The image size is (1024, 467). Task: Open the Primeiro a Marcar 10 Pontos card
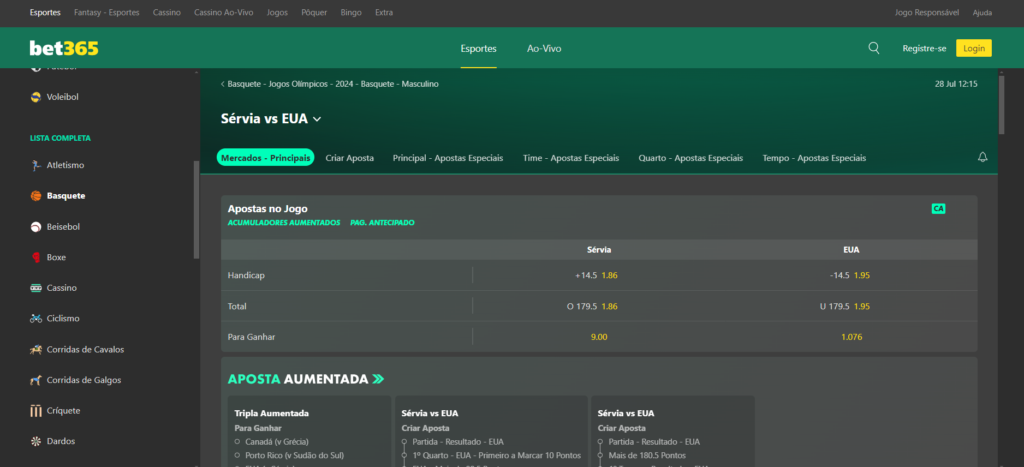pyautogui.click(x=490, y=431)
